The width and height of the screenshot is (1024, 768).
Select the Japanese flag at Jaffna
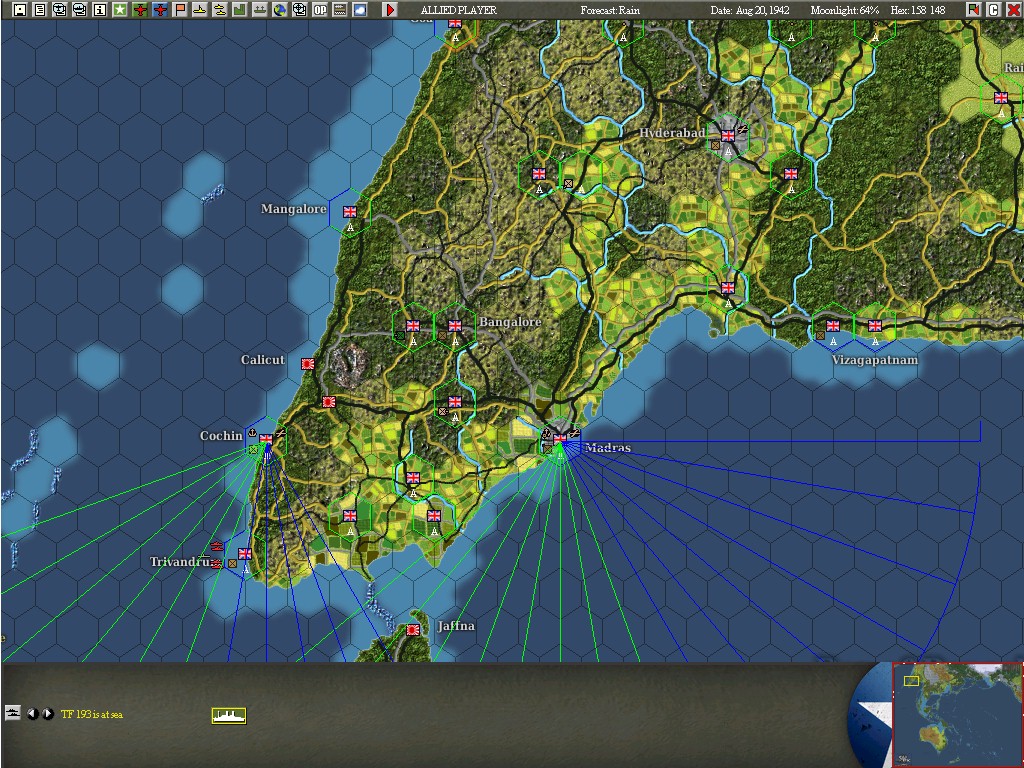pos(413,630)
